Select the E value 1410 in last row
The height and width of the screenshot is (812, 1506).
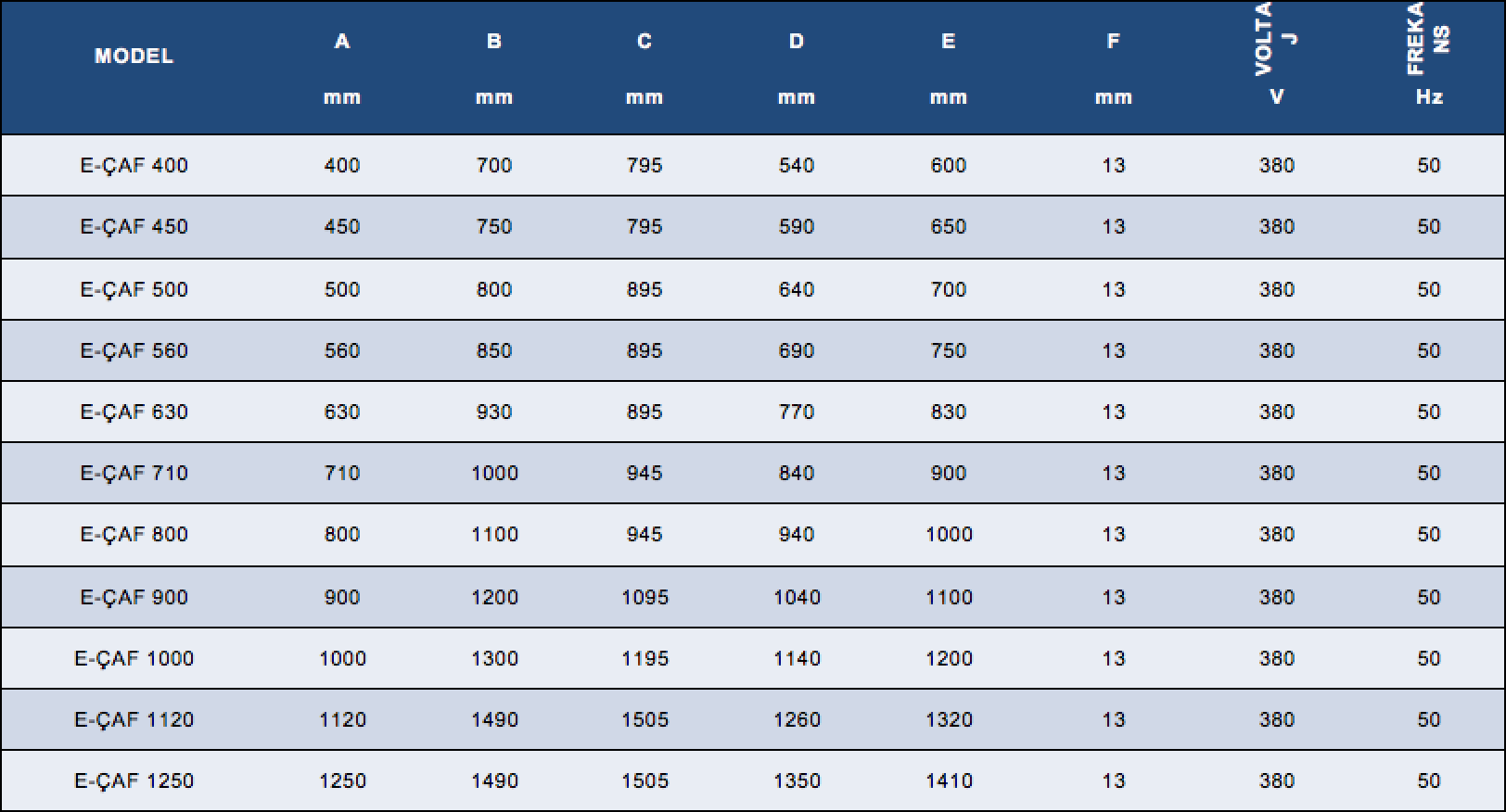click(x=949, y=780)
